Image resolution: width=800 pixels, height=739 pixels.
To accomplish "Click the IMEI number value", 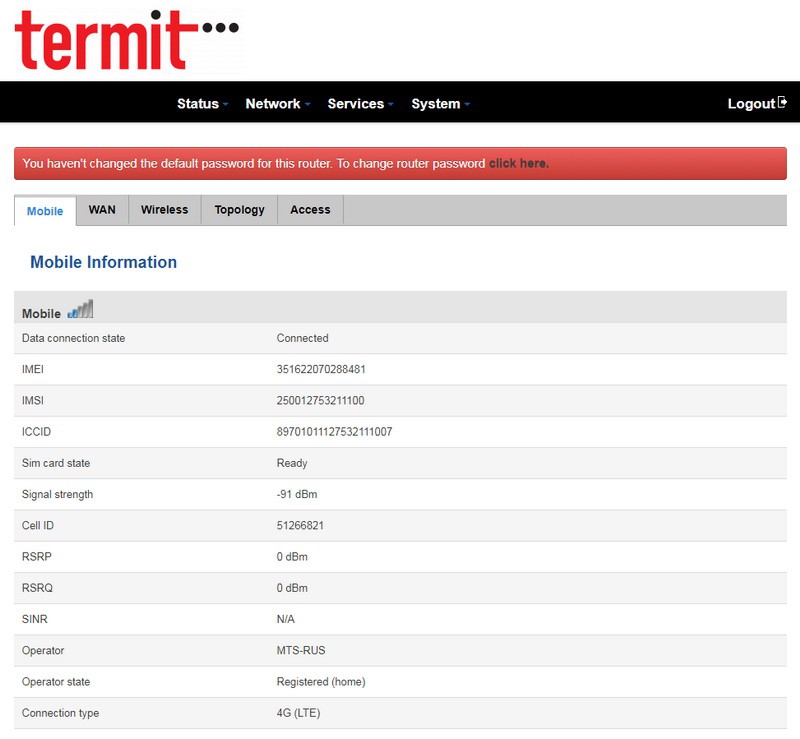I will (321, 369).
